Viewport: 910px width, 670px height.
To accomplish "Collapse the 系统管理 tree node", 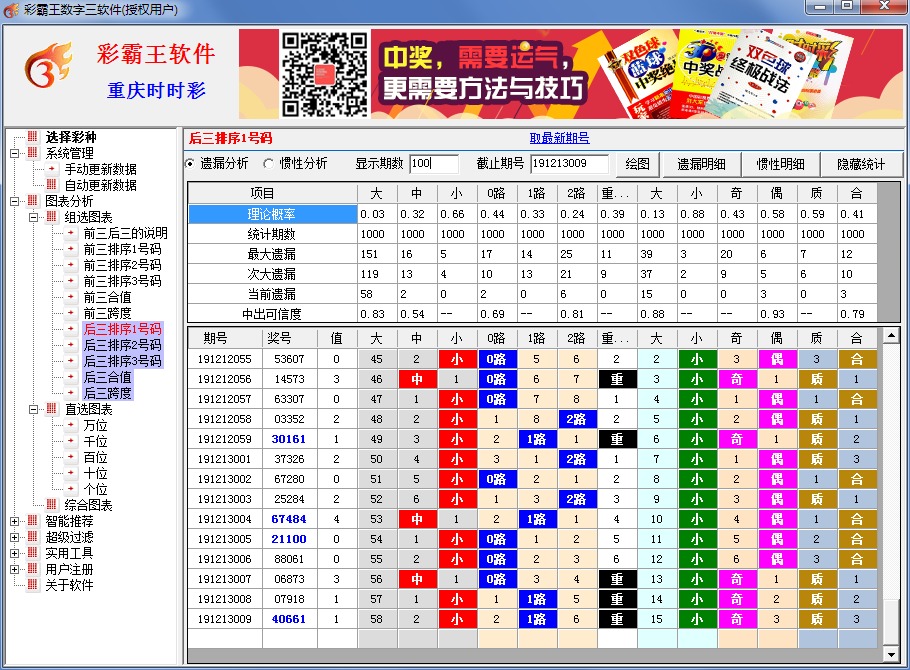I will [x=14, y=153].
